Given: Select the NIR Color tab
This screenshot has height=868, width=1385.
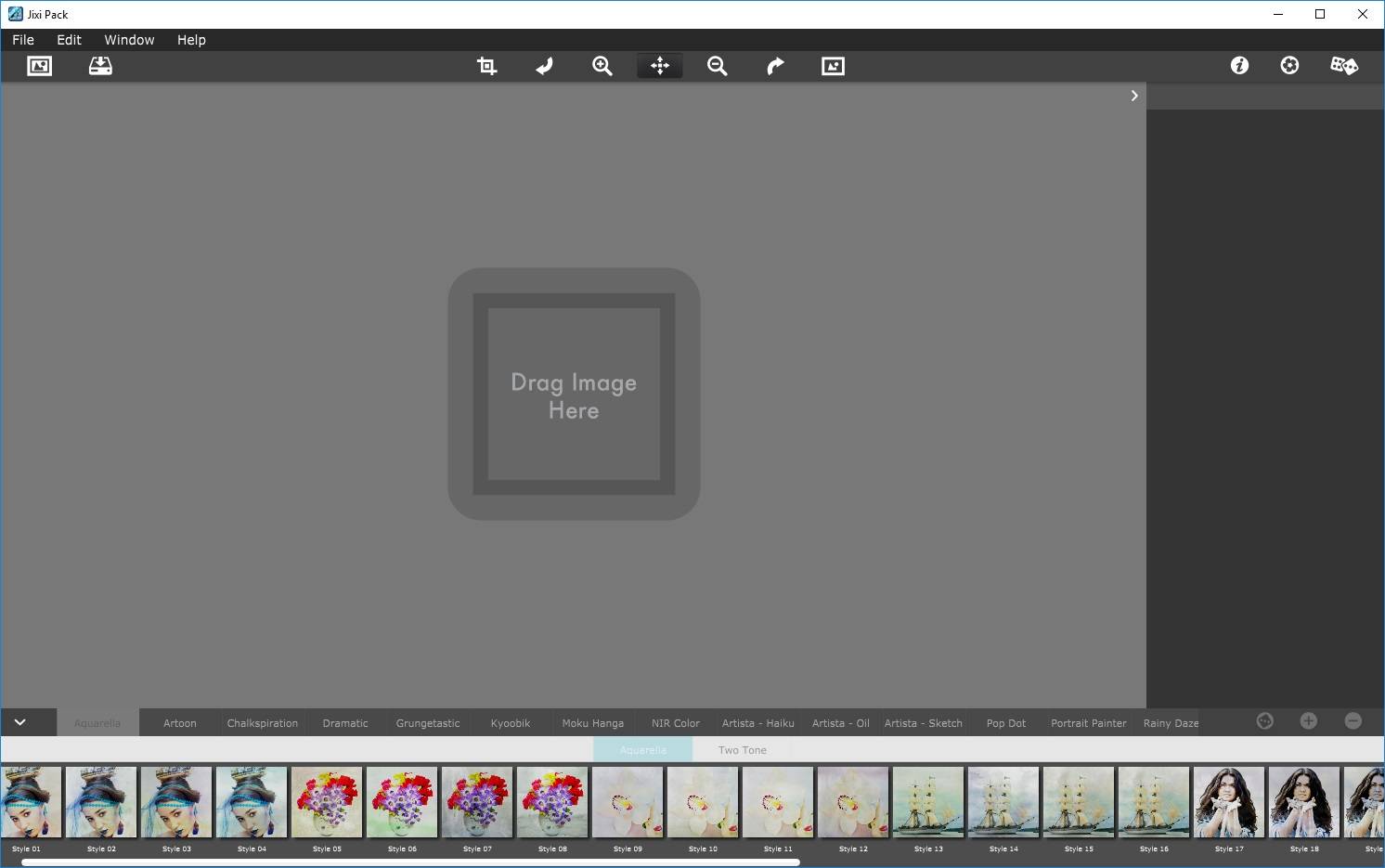Looking at the screenshot, I should 676,723.
